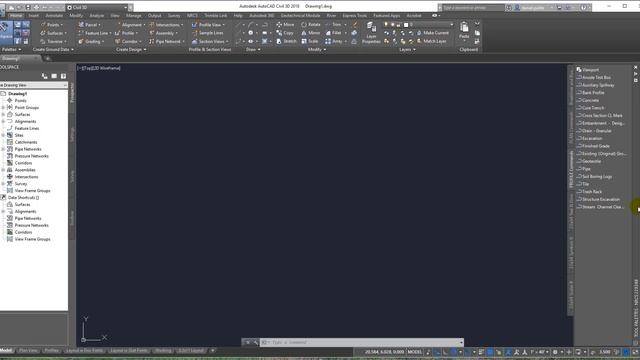Click the Feature Line tool
This screenshot has height=360, width=640.
pyautogui.click(x=95, y=33)
